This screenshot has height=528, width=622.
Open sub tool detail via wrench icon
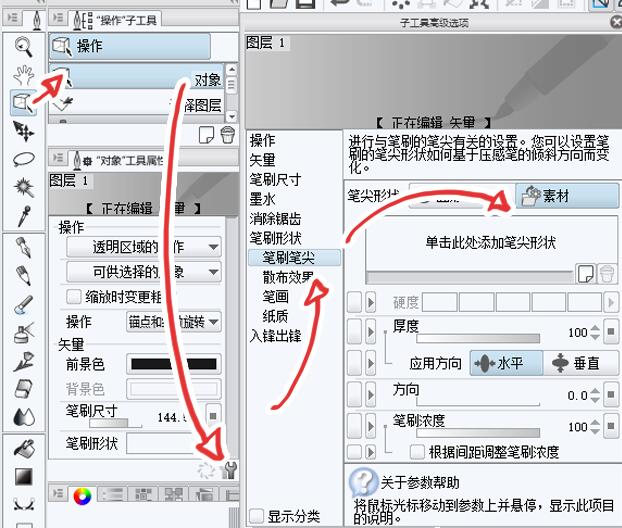click(229, 470)
